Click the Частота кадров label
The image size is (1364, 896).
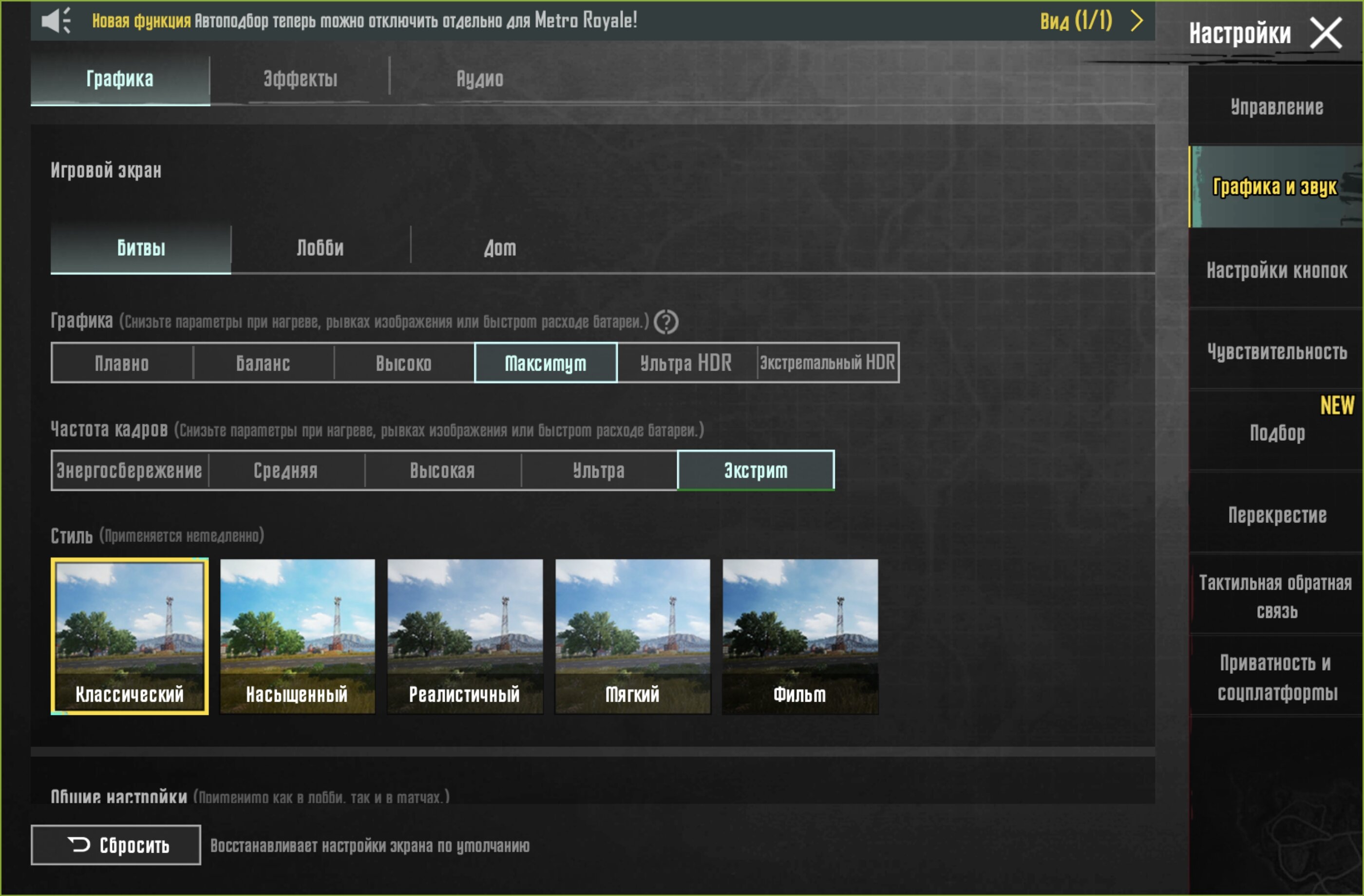coord(110,429)
